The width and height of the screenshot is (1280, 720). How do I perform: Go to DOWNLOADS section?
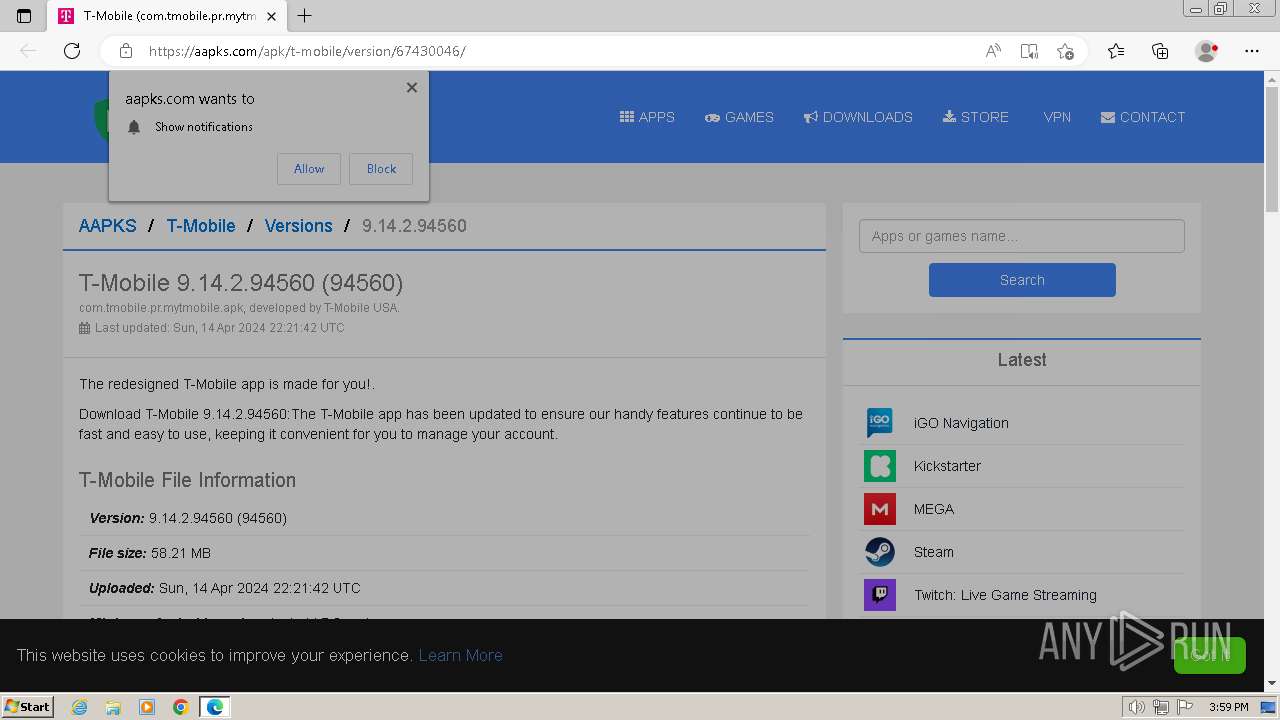(858, 117)
